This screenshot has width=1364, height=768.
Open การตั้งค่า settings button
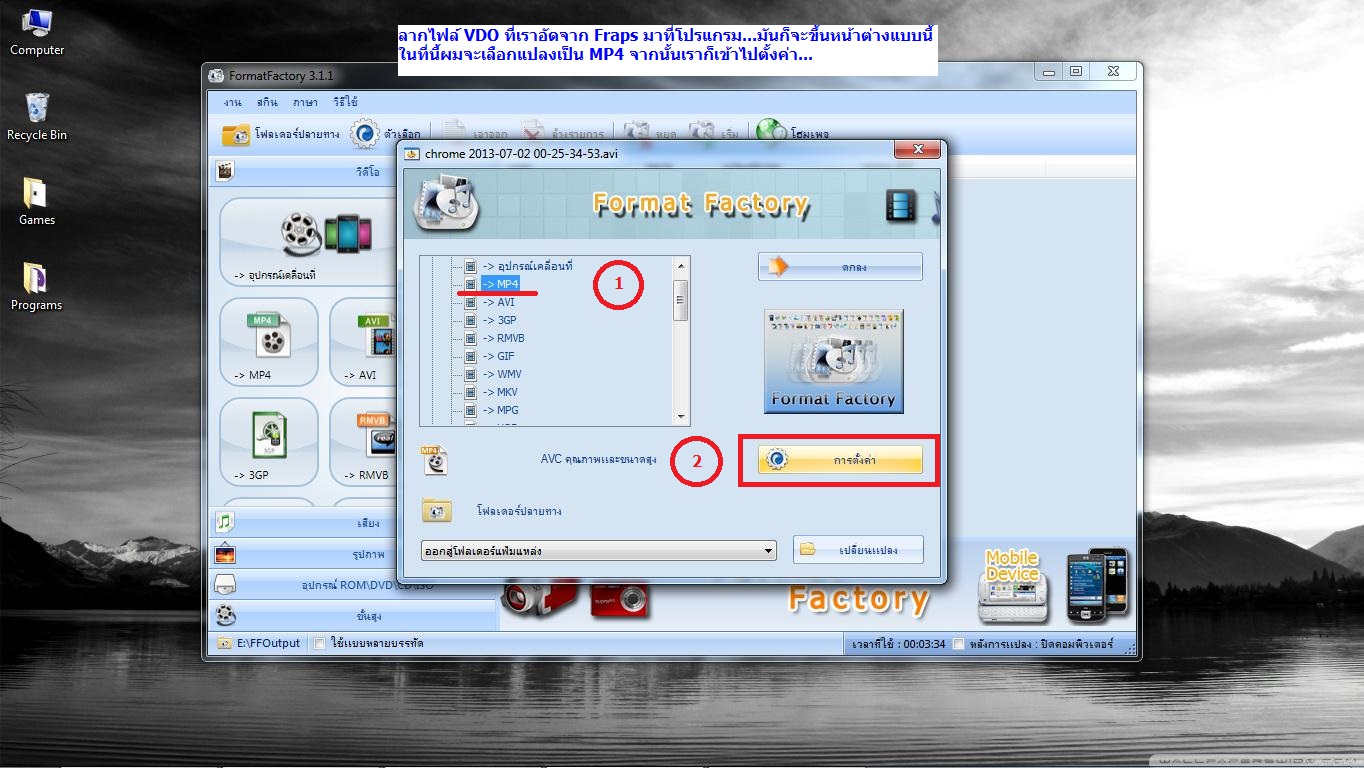tap(840, 460)
